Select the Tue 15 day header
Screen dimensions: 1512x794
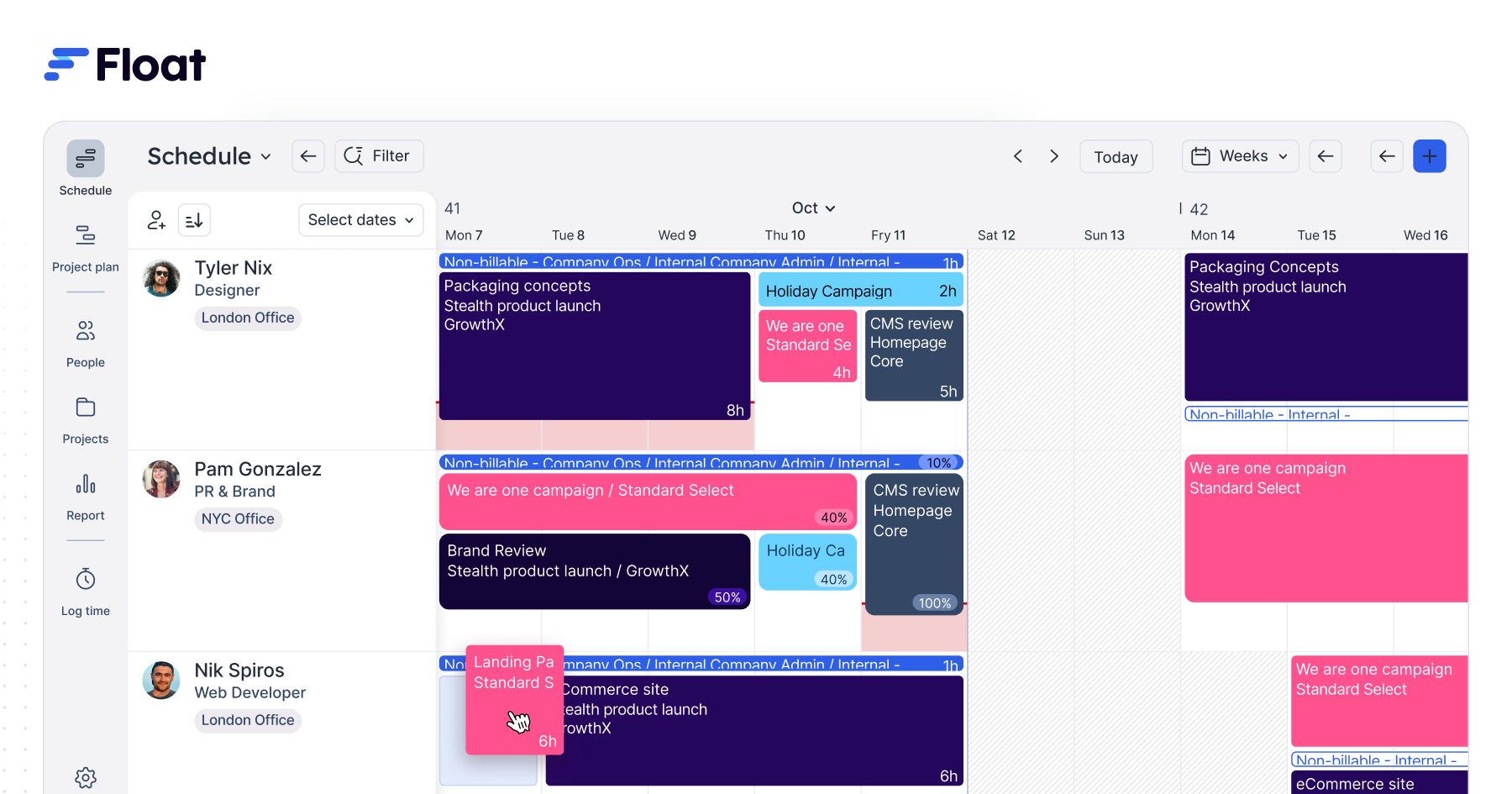pyautogui.click(x=1316, y=235)
